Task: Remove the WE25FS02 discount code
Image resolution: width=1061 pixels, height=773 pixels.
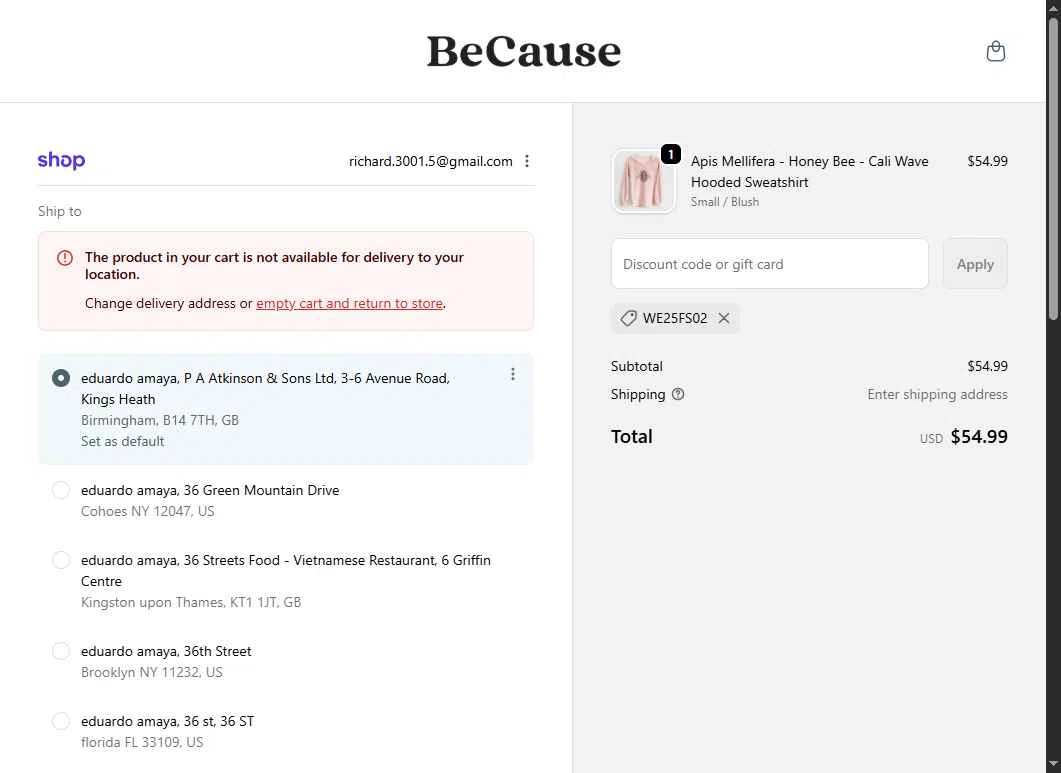Action: (x=724, y=318)
